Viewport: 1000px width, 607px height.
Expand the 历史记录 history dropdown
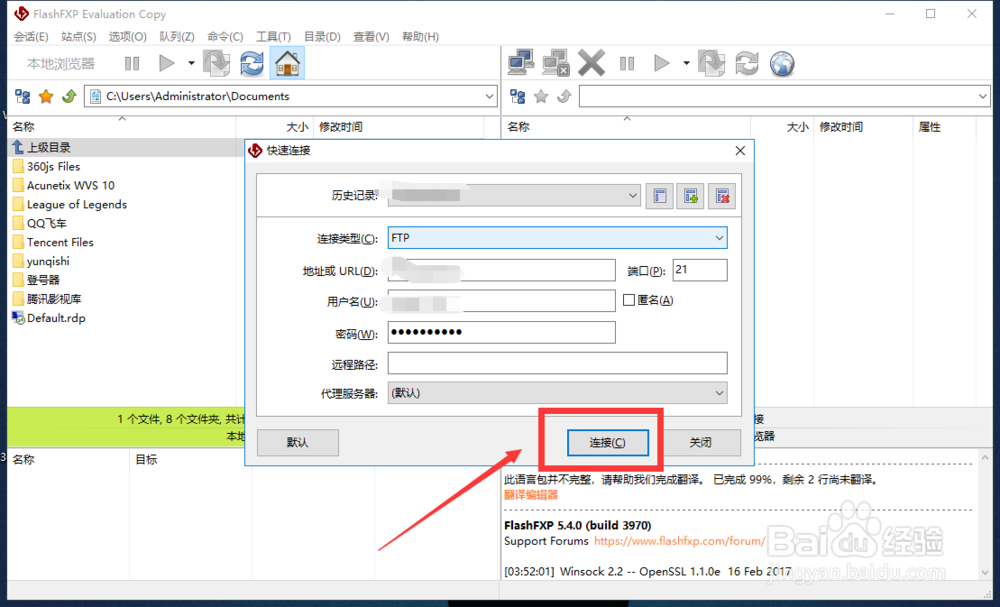632,196
